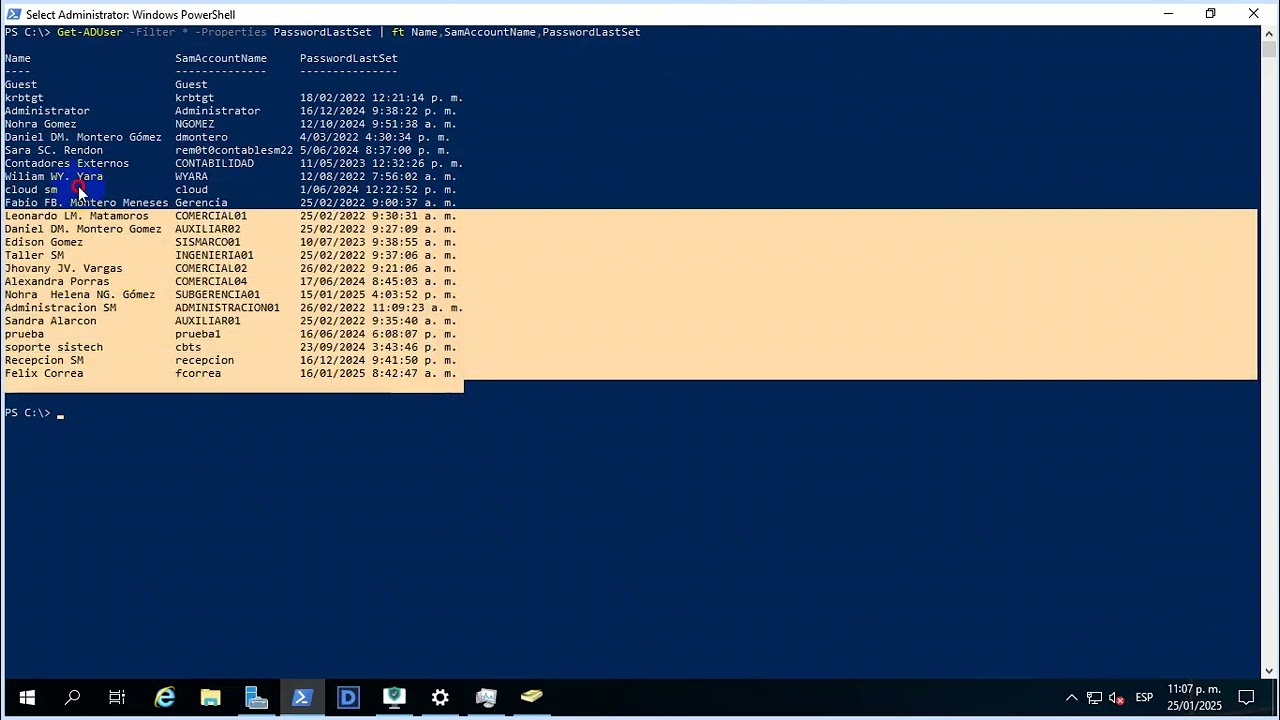This screenshot has width=1280, height=720.
Task: Open network status tray icon
Action: tap(1094, 698)
